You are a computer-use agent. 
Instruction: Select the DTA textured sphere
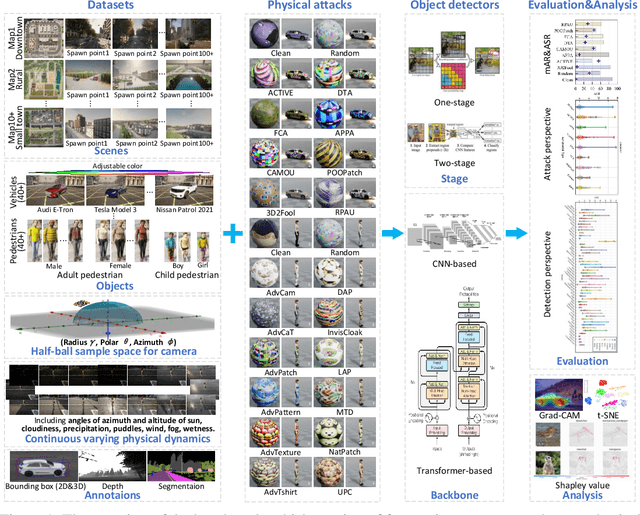[330, 71]
